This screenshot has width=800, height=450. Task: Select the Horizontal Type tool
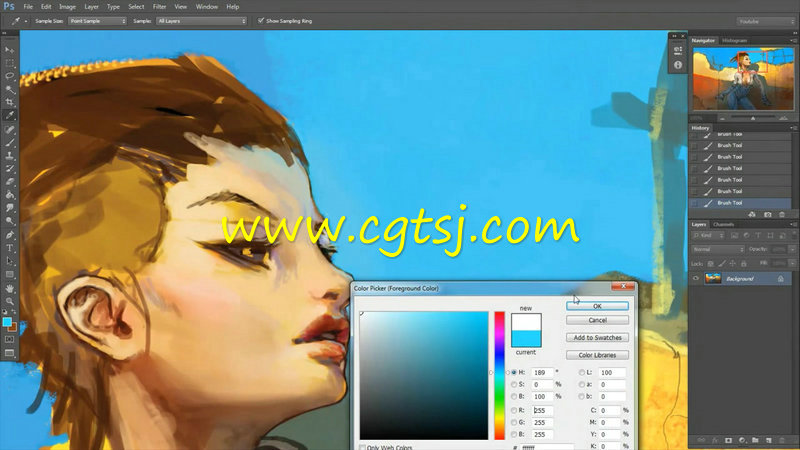click(9, 248)
